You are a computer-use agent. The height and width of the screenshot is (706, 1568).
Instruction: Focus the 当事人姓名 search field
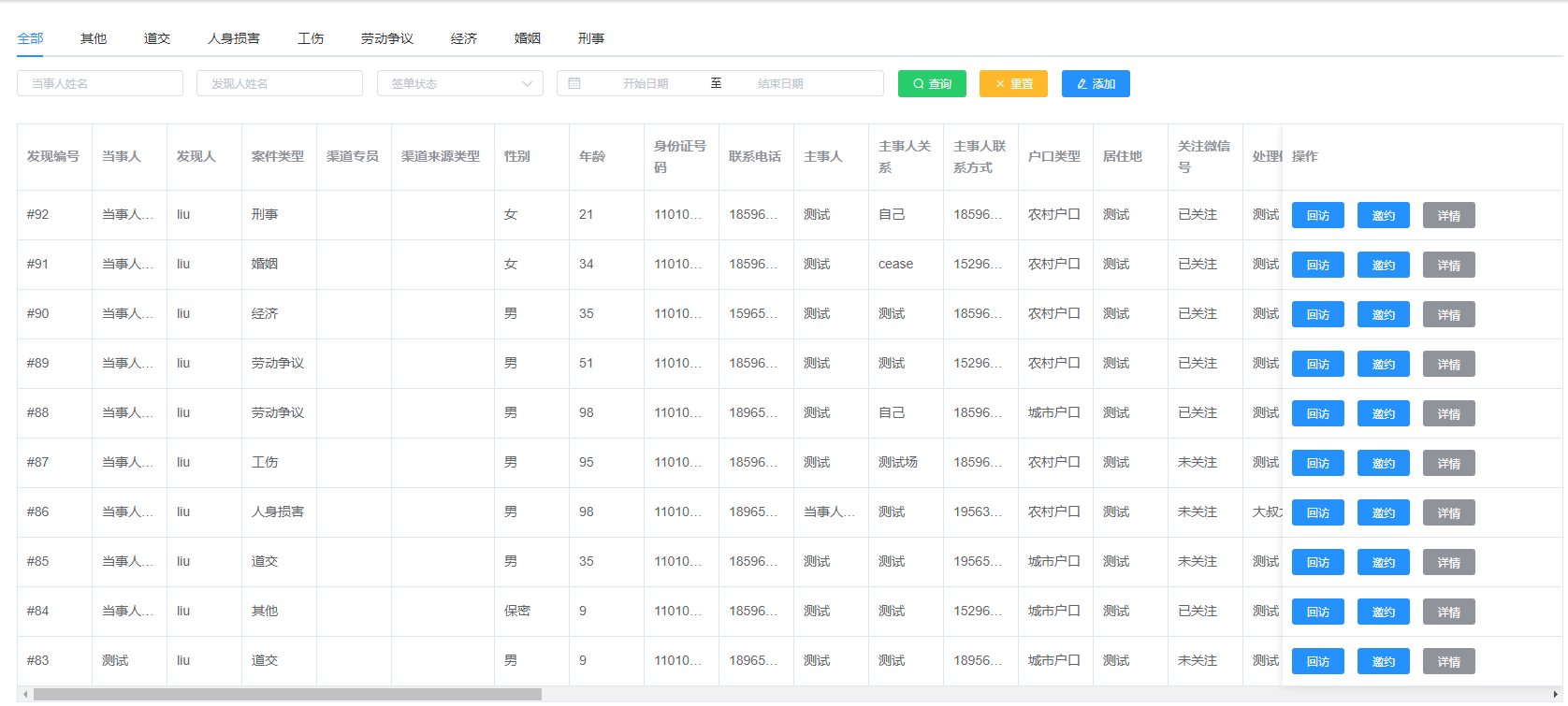point(100,83)
